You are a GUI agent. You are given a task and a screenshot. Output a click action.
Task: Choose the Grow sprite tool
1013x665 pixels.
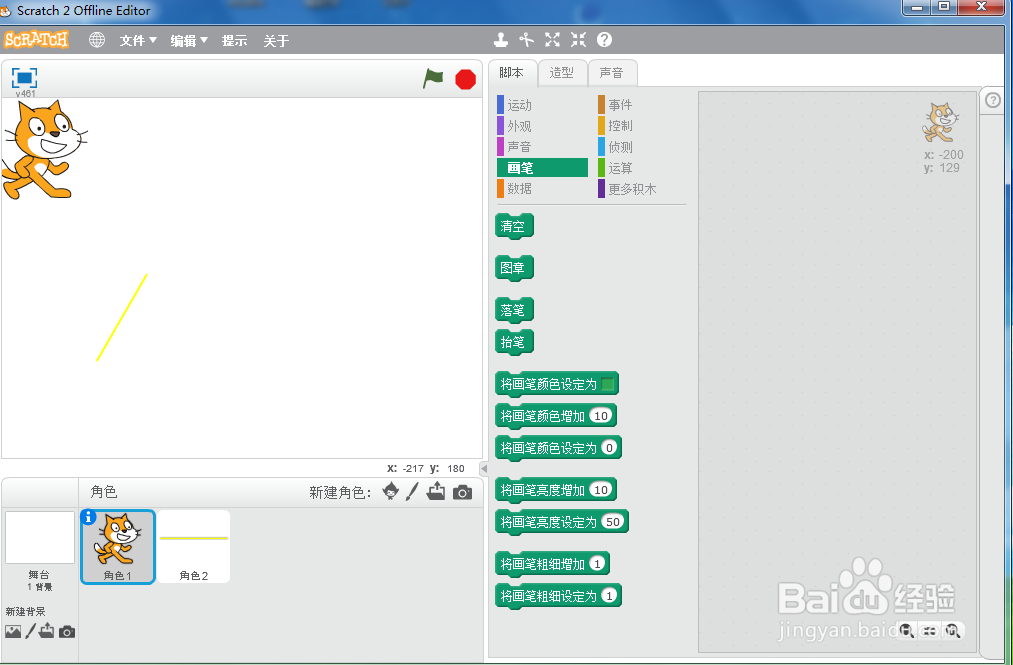coord(552,40)
